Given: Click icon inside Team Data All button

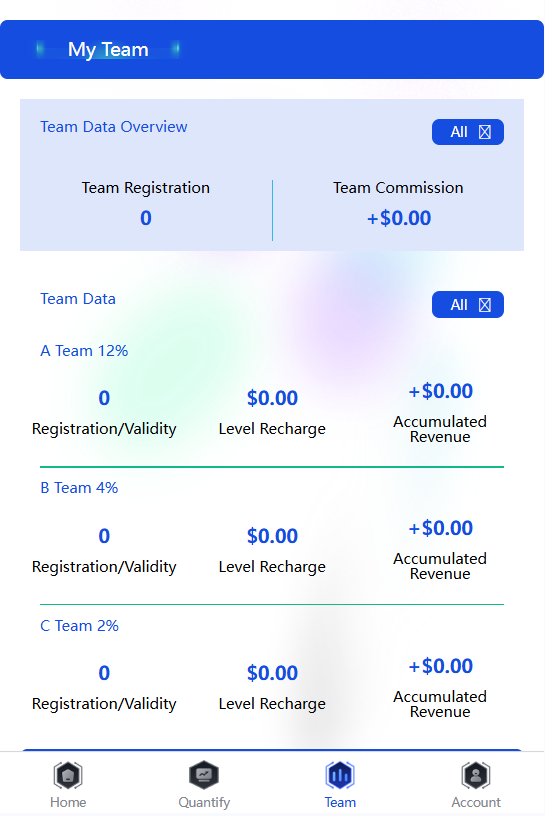Looking at the screenshot, I should tap(485, 305).
